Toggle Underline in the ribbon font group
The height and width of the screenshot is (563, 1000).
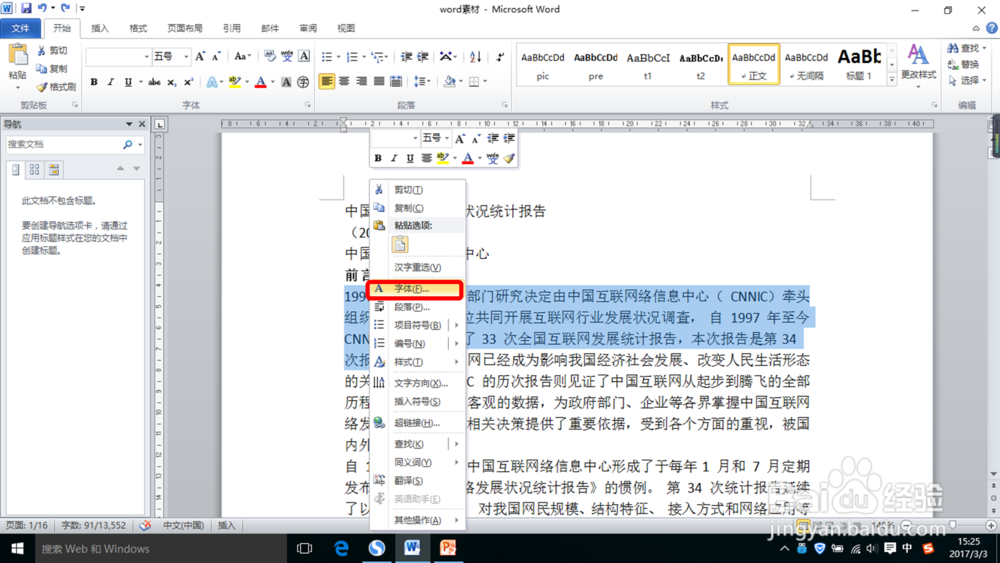pyautogui.click(x=128, y=82)
